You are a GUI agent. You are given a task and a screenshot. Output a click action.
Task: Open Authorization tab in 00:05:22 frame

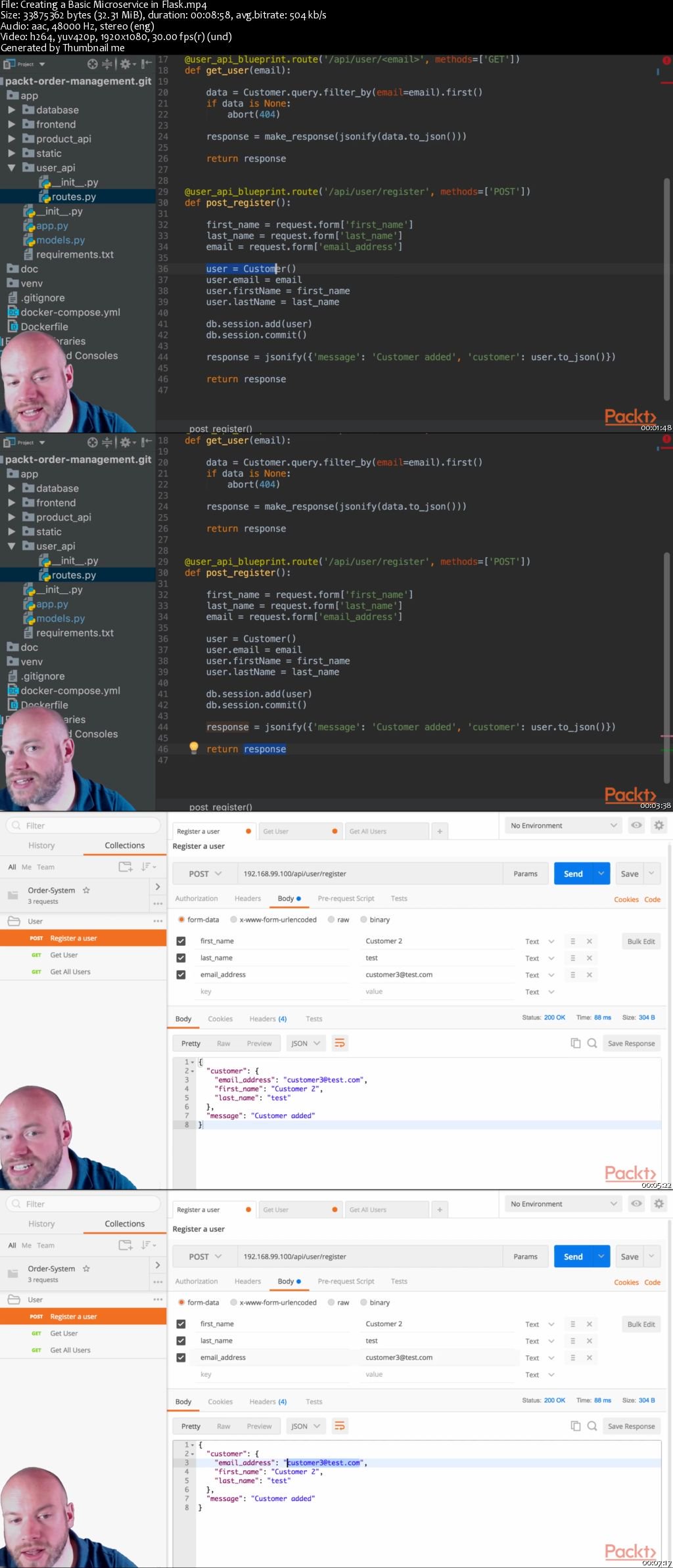point(197,899)
